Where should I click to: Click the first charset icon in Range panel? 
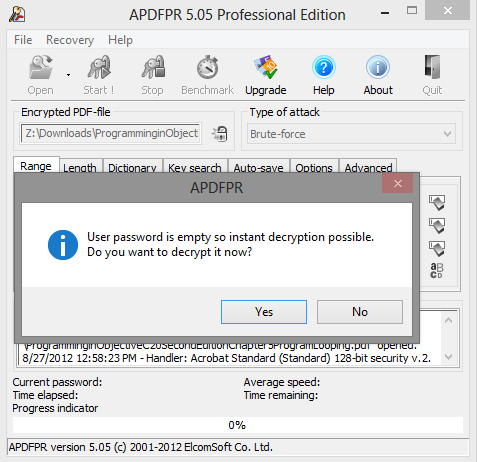coord(437,203)
